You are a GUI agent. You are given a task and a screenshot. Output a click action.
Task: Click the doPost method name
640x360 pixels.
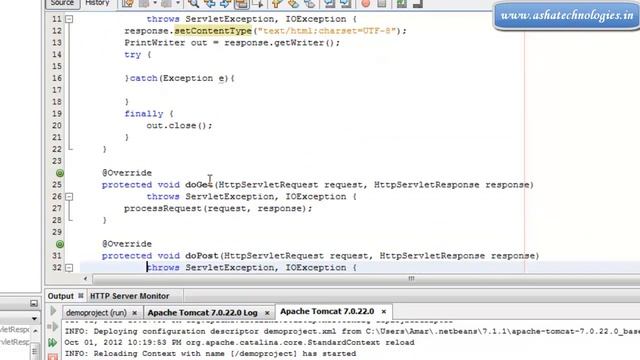click(x=202, y=256)
